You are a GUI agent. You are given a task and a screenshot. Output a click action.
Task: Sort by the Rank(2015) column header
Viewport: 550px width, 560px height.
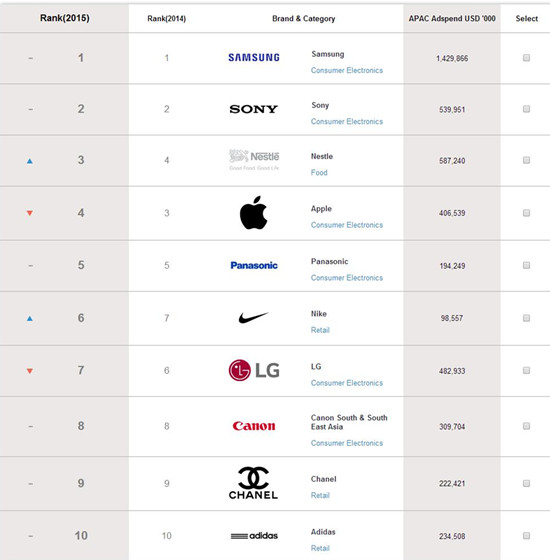click(x=65, y=18)
